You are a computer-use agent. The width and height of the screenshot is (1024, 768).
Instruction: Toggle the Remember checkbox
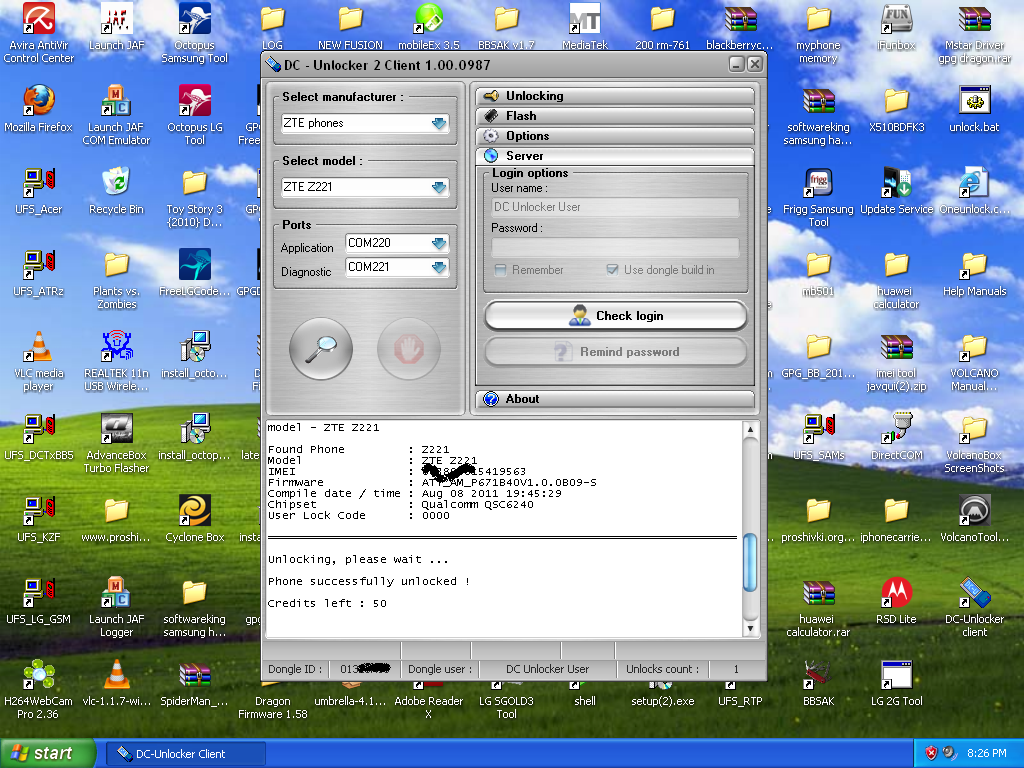(501, 270)
